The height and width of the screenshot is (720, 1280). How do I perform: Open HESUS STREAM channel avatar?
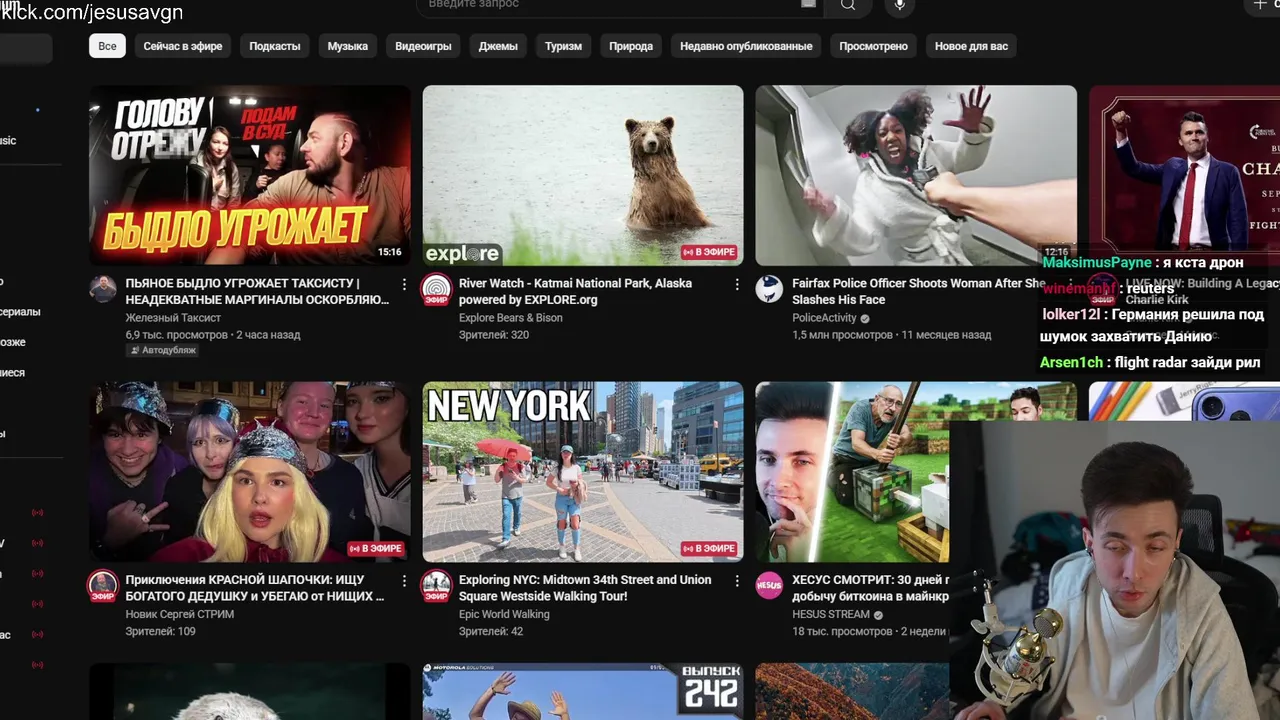click(x=769, y=585)
